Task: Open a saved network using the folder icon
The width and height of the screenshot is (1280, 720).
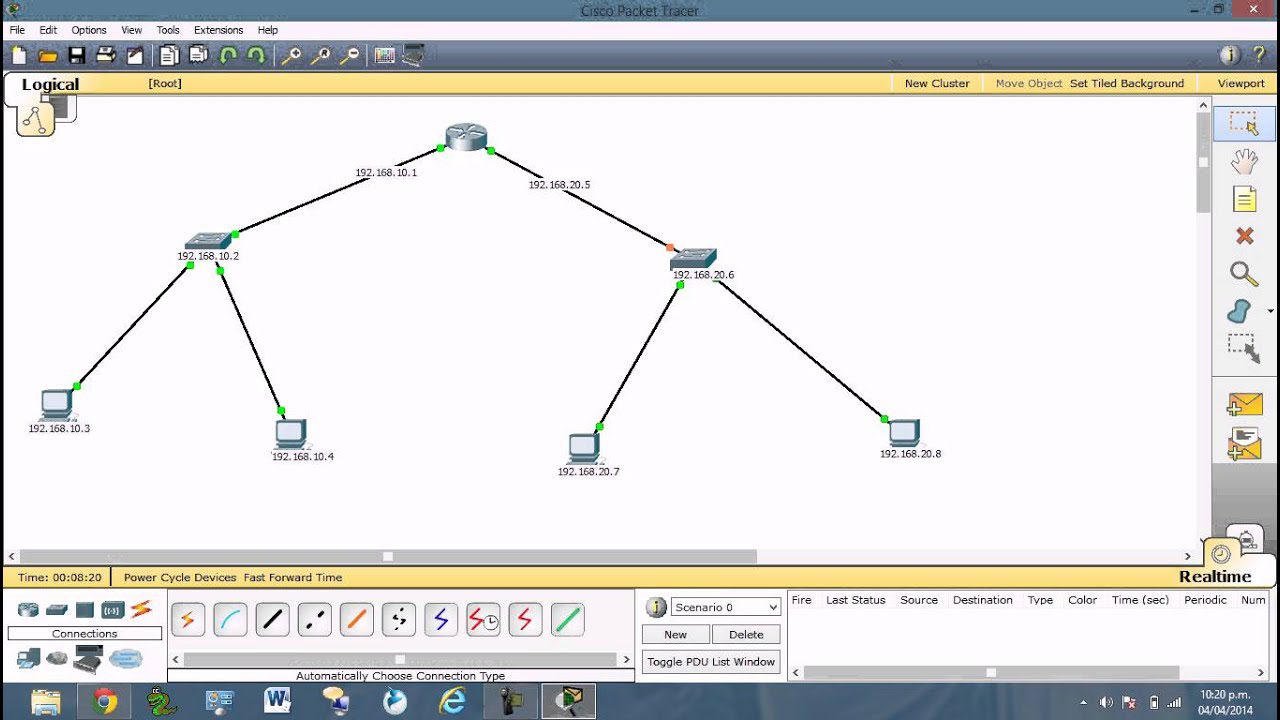Action: point(46,55)
